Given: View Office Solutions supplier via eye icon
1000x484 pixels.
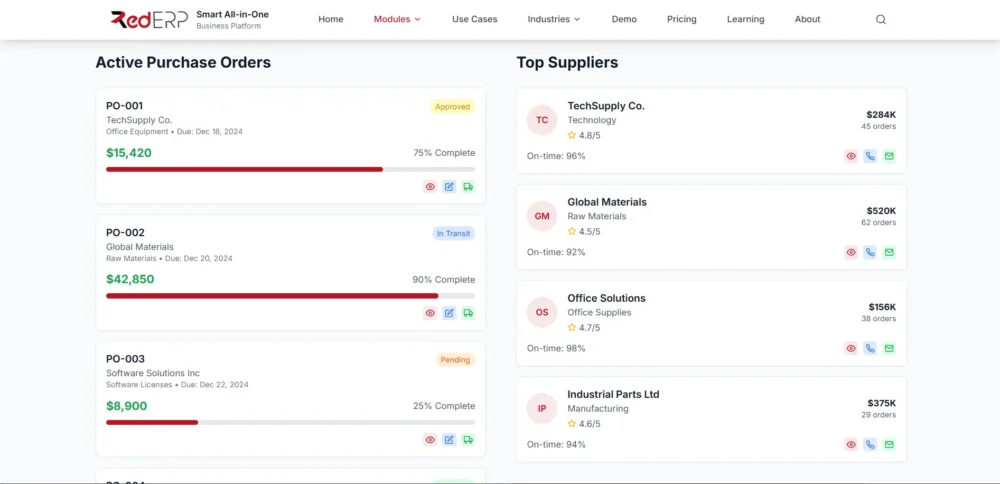Looking at the screenshot, I should [x=851, y=348].
